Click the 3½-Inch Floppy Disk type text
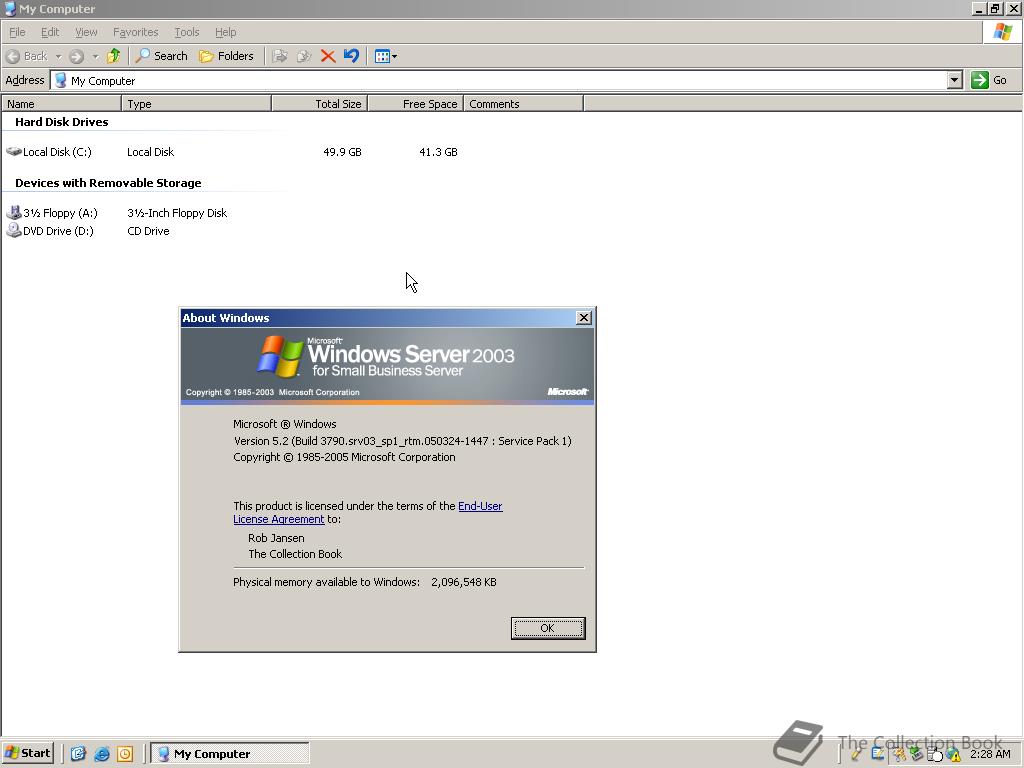Image resolution: width=1024 pixels, height=768 pixels. [x=177, y=213]
